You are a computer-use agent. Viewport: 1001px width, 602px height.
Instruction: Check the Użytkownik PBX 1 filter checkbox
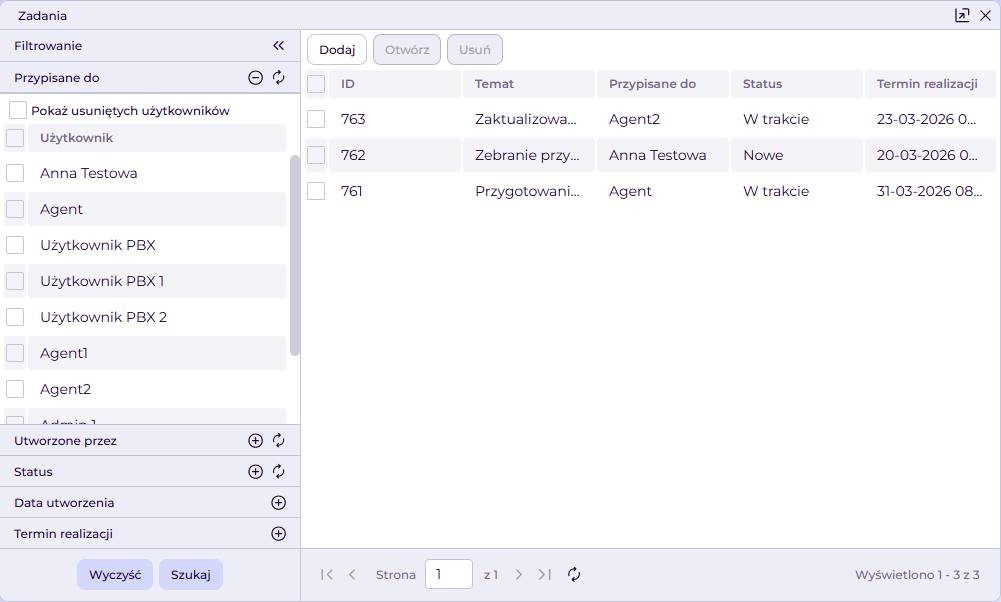[15, 281]
